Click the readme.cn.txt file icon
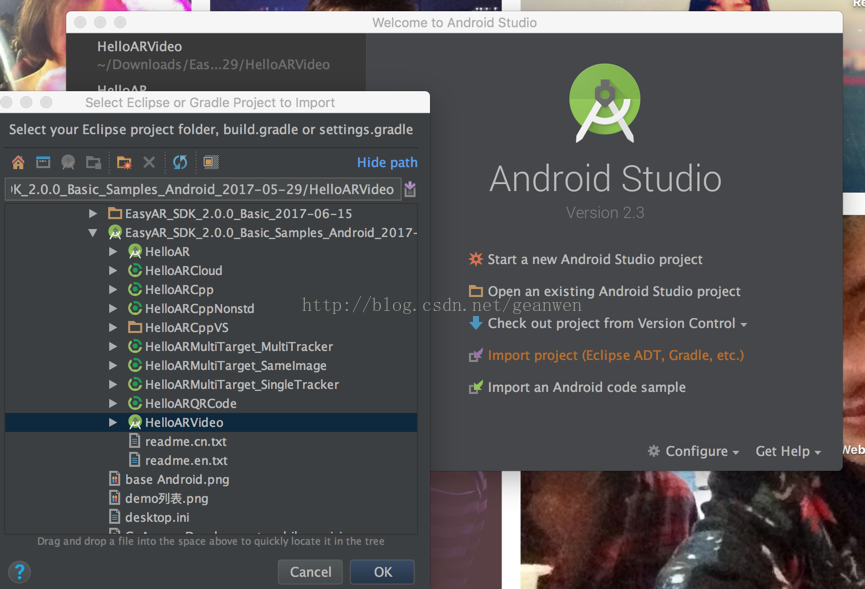This screenshot has width=865, height=589. click(x=134, y=441)
